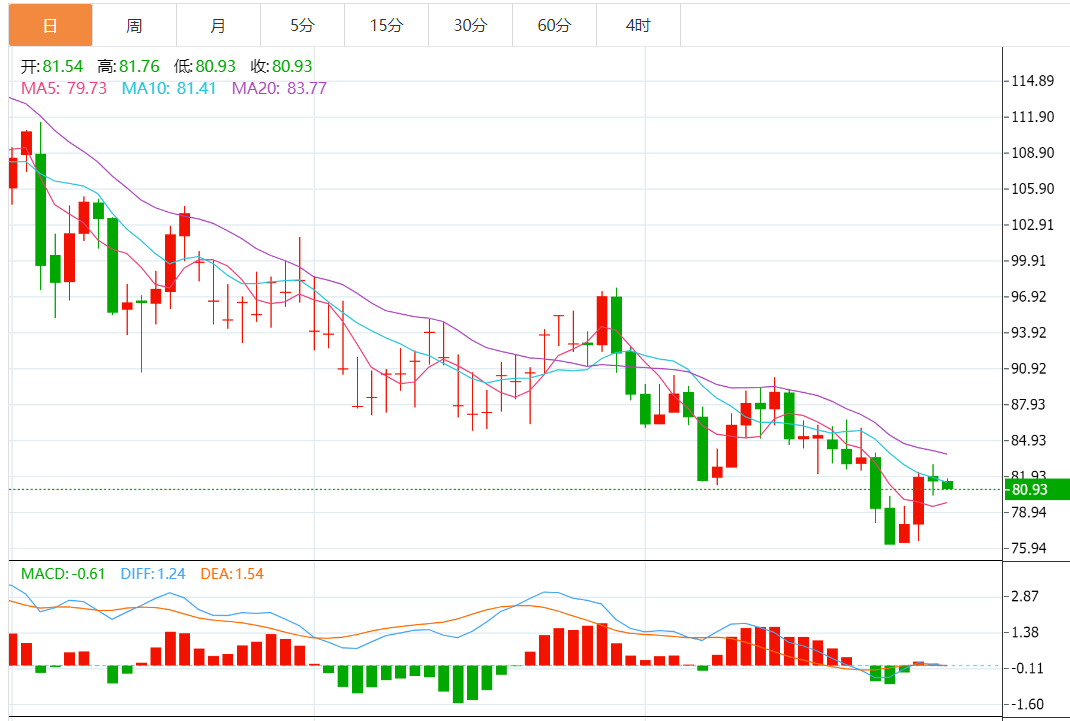This screenshot has height=721, width=1070.
Task: Open the 5分 timeframe tab
Action: point(302,25)
